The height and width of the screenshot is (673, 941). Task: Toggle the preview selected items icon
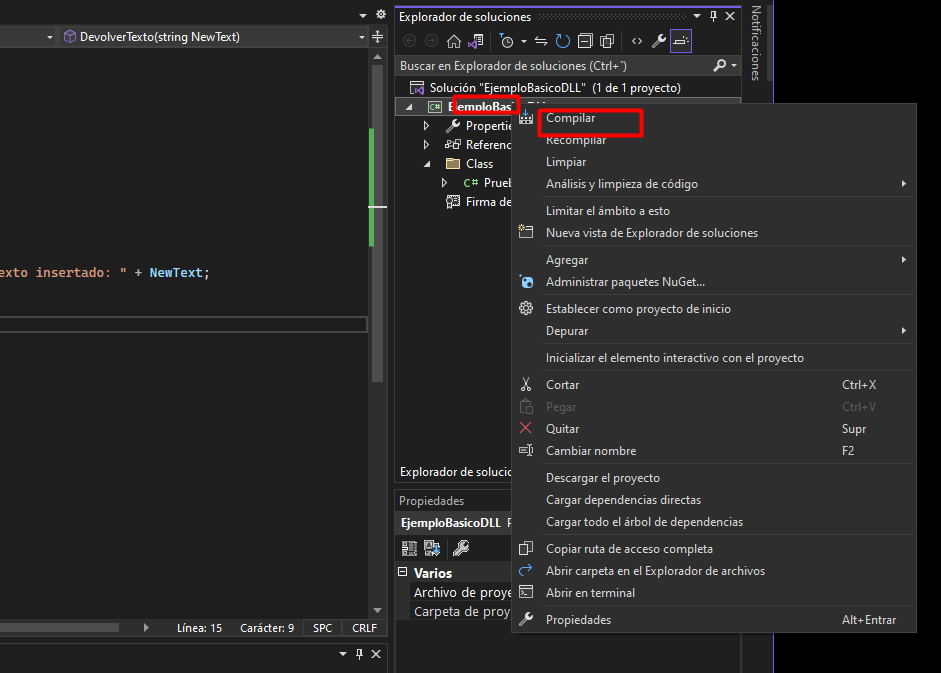(x=681, y=41)
